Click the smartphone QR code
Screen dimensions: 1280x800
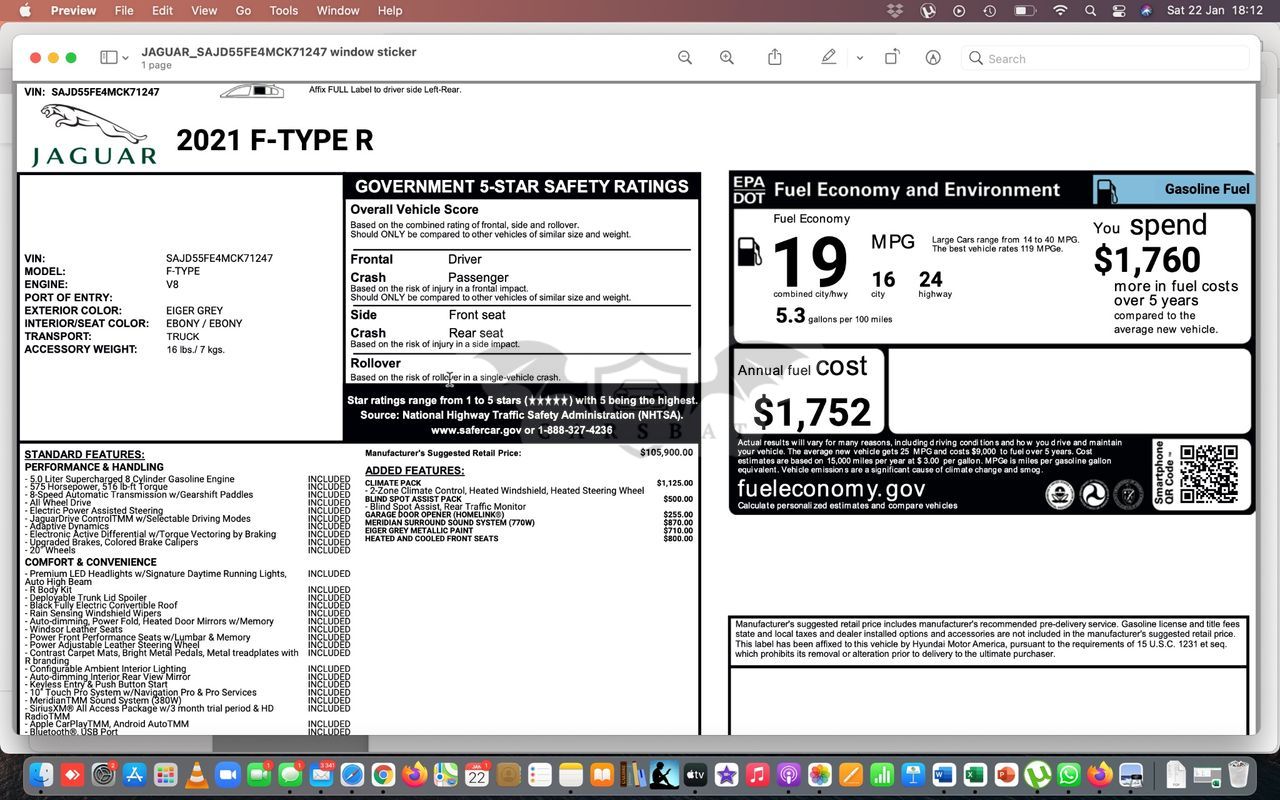tap(1208, 475)
